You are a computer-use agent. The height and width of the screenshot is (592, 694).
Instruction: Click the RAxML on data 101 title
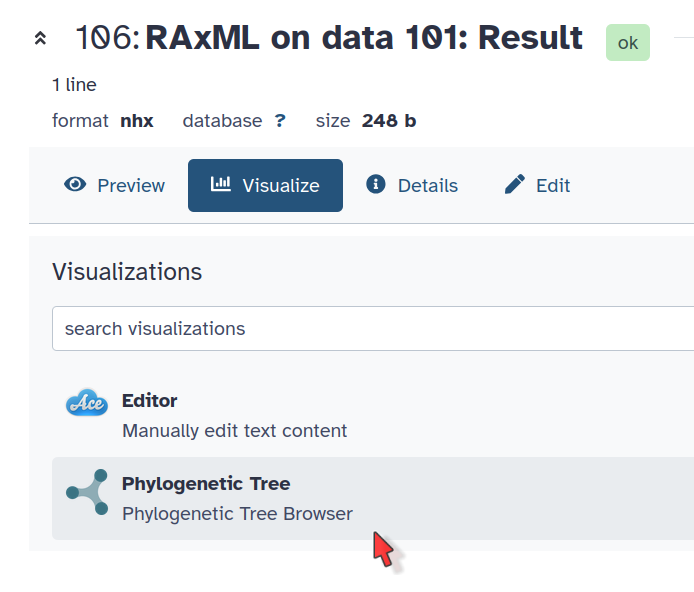[x=364, y=39]
